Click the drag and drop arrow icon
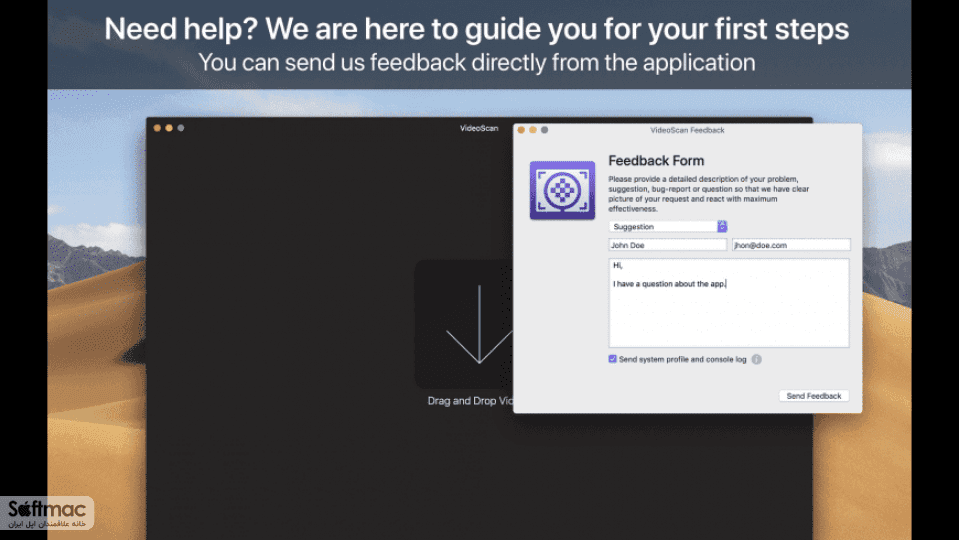 (x=479, y=324)
